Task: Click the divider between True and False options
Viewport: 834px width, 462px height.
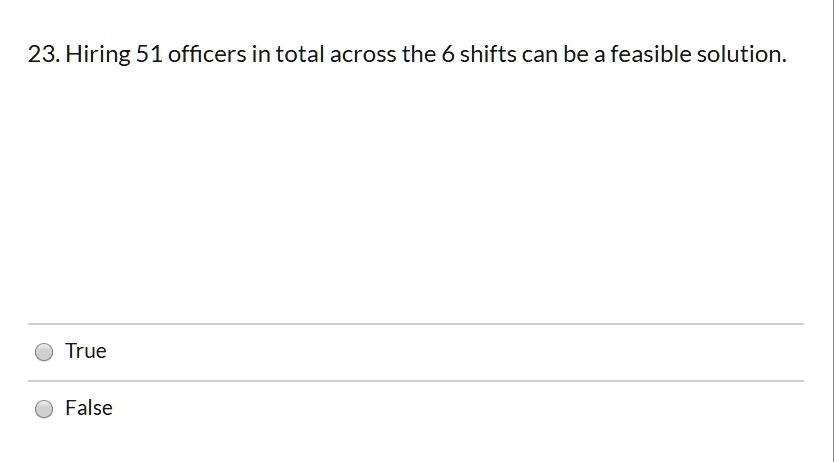Action: (x=416, y=381)
